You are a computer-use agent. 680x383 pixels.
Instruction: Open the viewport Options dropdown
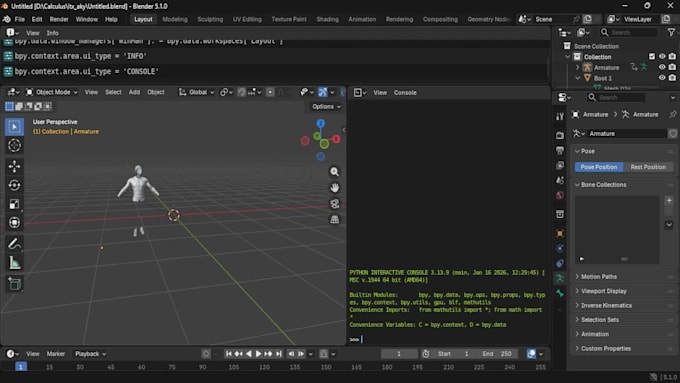(x=326, y=107)
